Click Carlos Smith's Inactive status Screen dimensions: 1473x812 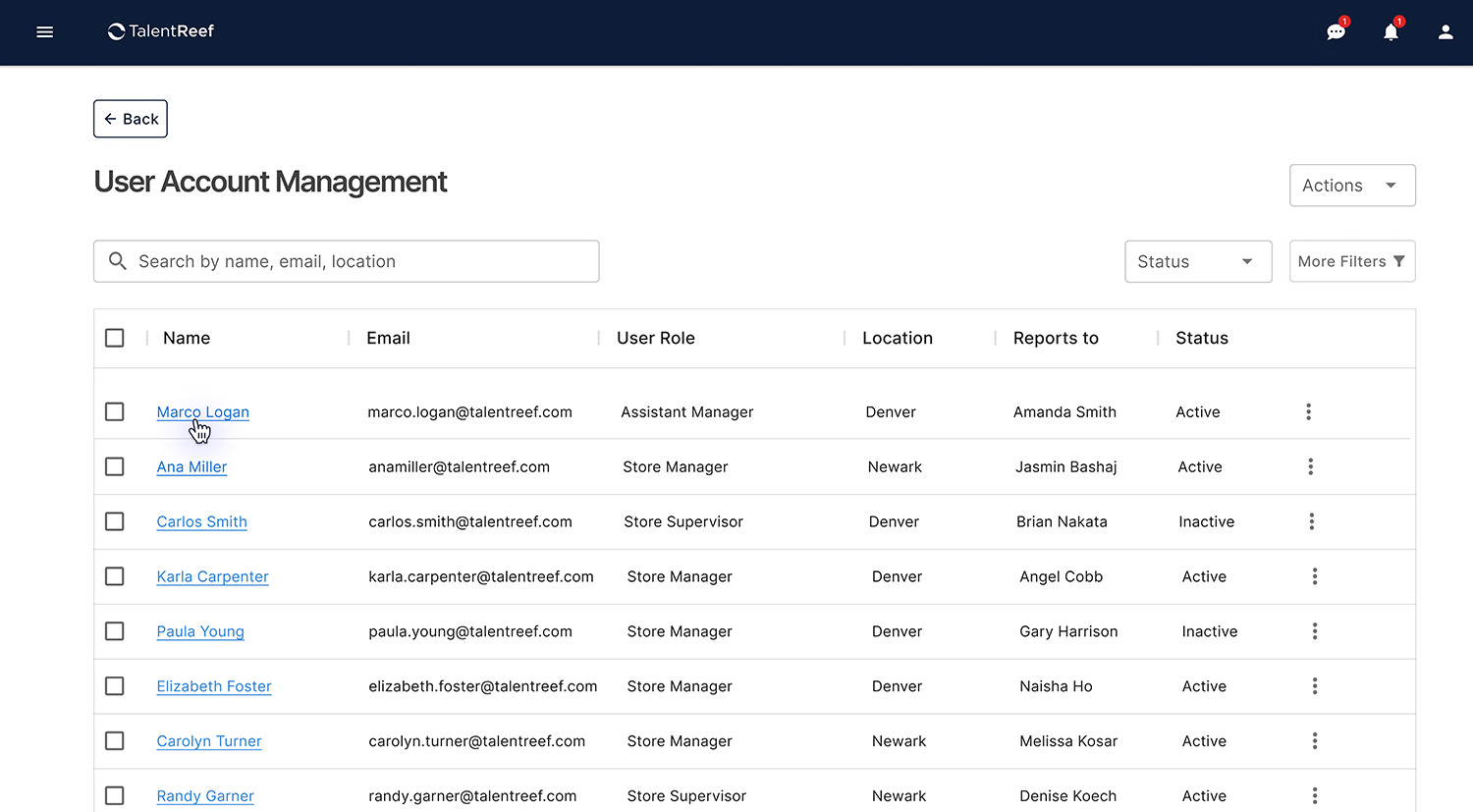1206,522
